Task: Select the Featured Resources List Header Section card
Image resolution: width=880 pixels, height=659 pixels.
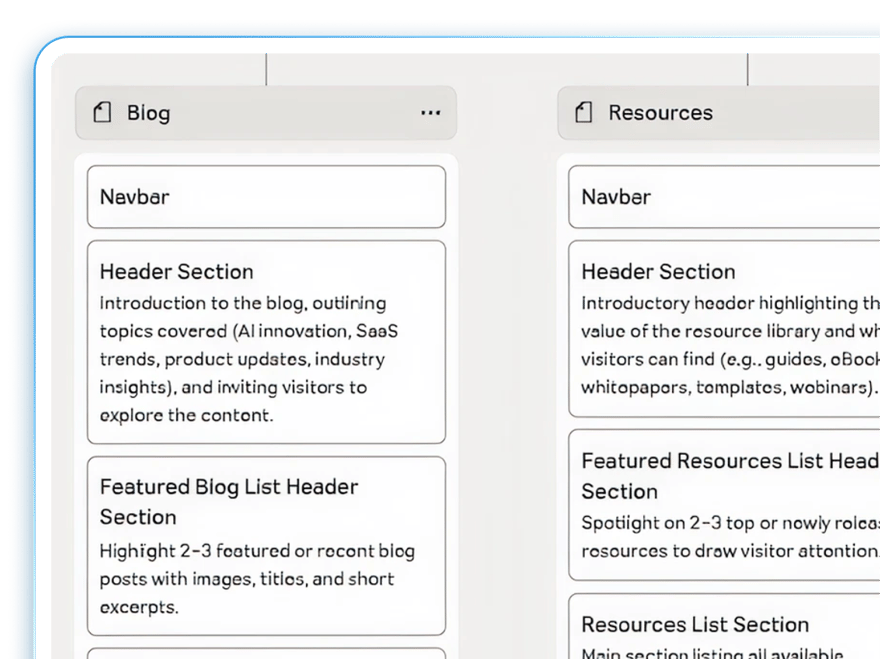Action: [x=725, y=505]
